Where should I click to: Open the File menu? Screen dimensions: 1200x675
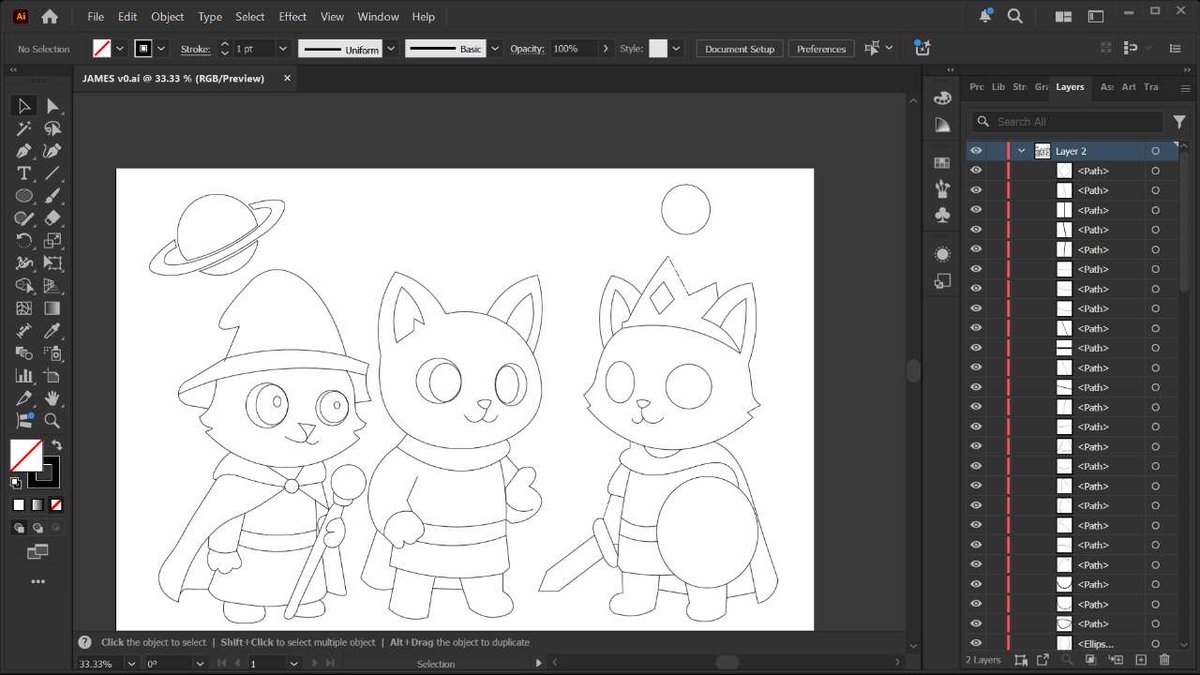coord(95,17)
